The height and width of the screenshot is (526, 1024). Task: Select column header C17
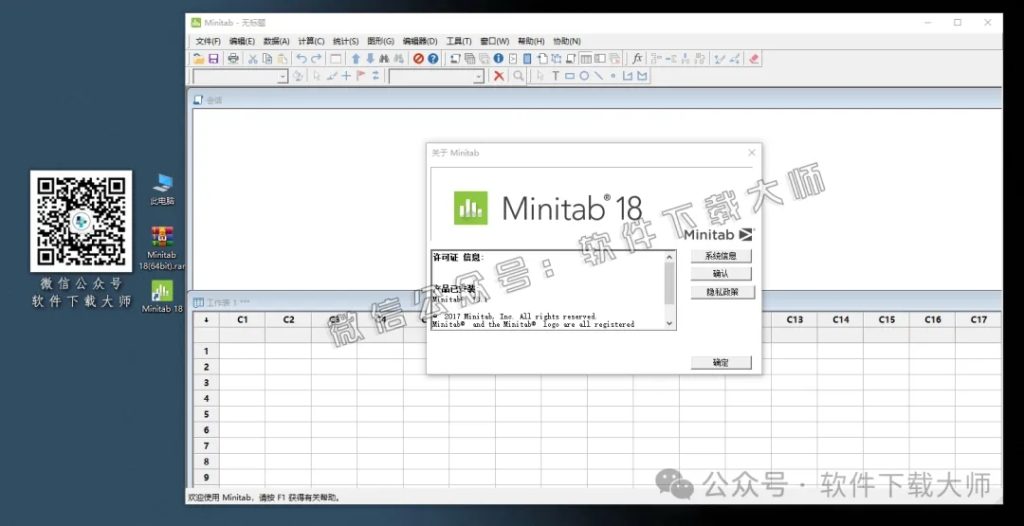click(x=978, y=320)
